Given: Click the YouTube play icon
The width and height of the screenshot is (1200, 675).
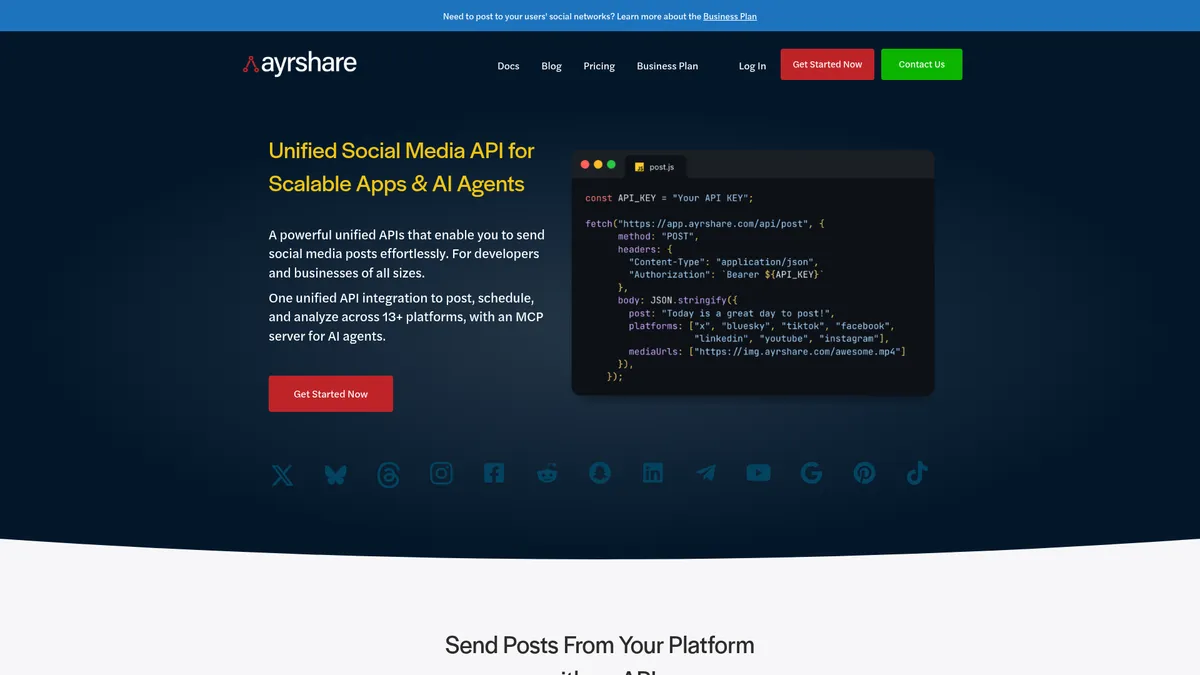Looking at the screenshot, I should coord(759,473).
